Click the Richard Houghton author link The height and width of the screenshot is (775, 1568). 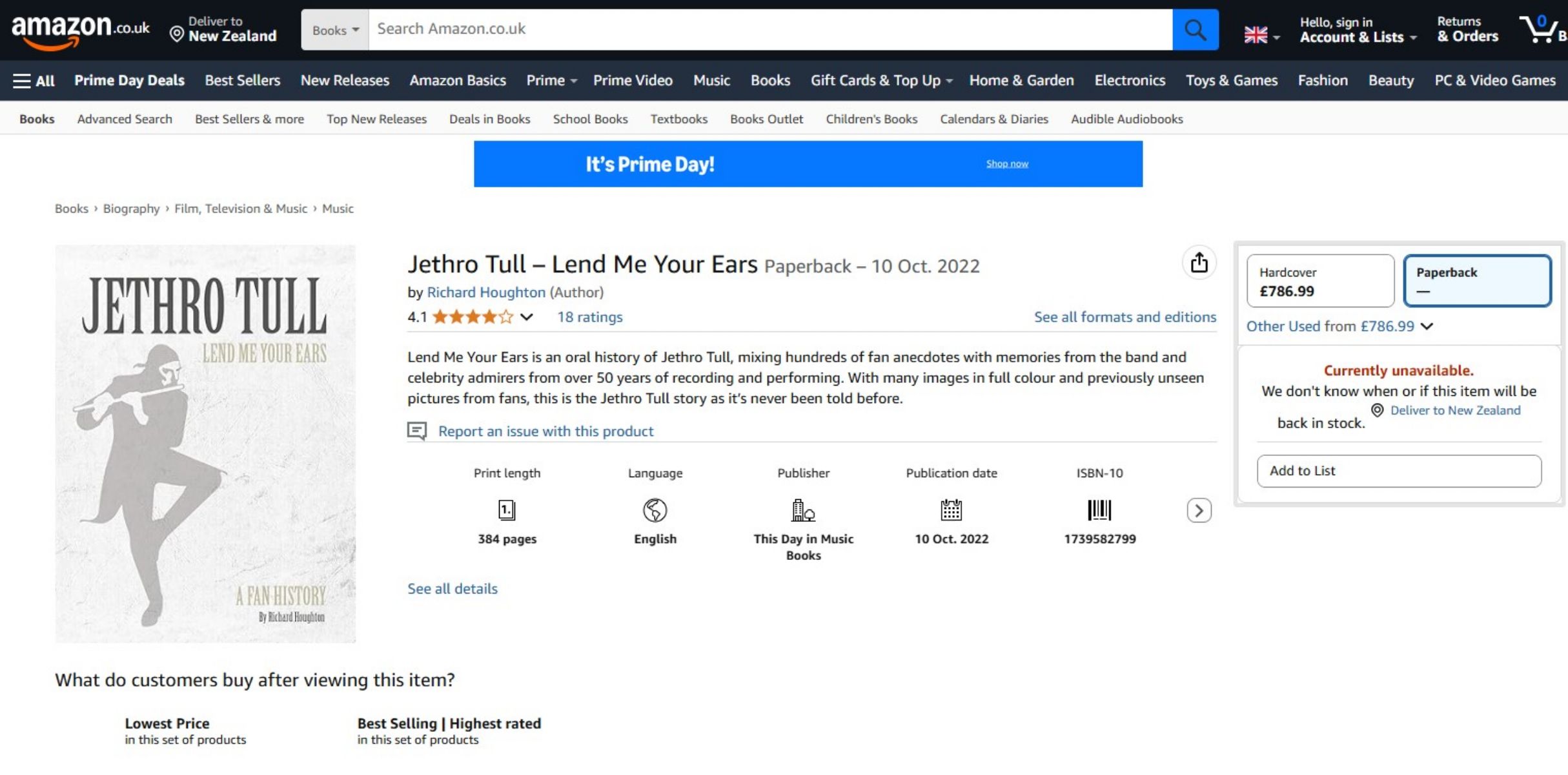[485, 293]
